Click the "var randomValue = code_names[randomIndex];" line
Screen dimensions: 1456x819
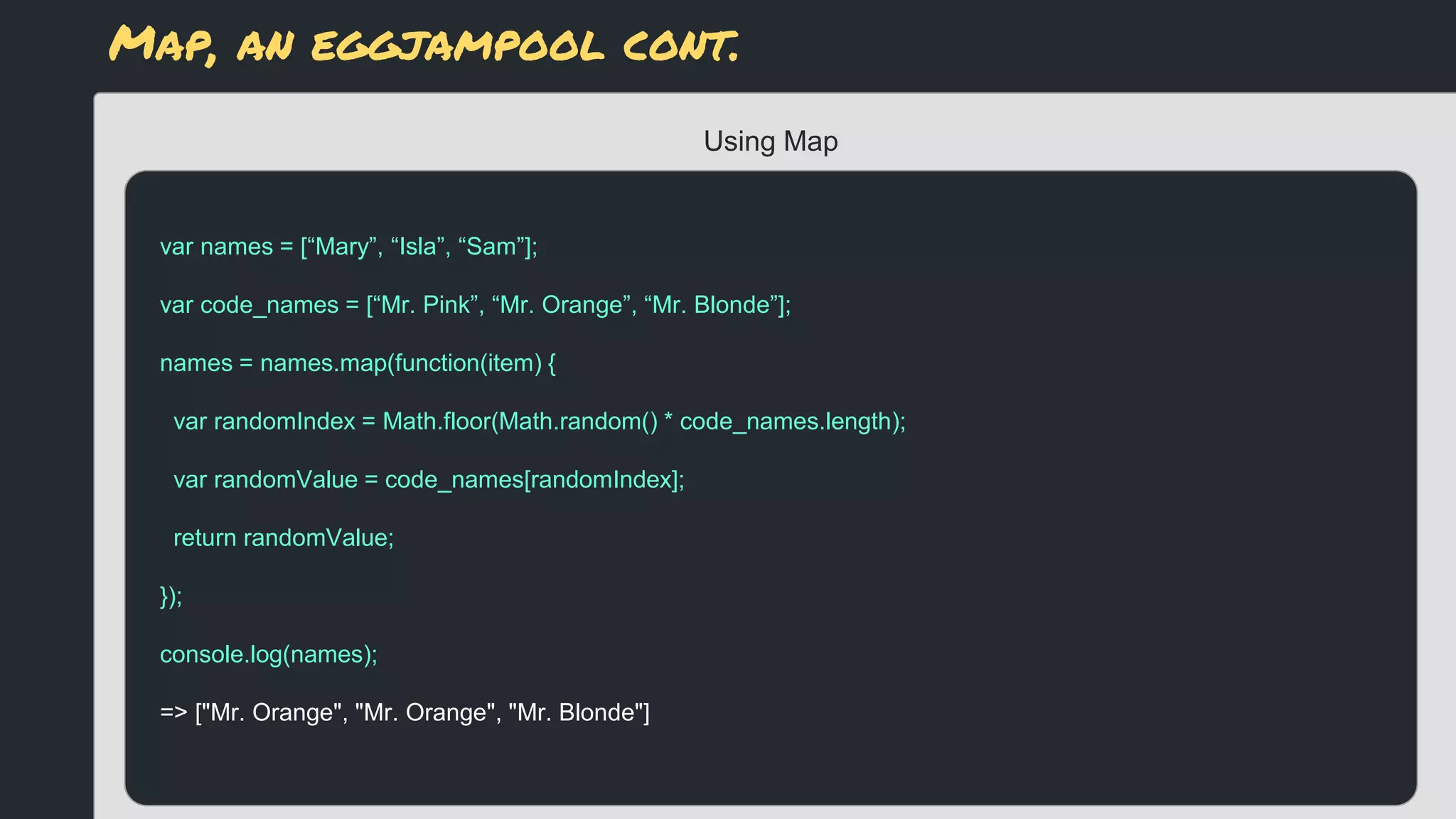point(429,480)
